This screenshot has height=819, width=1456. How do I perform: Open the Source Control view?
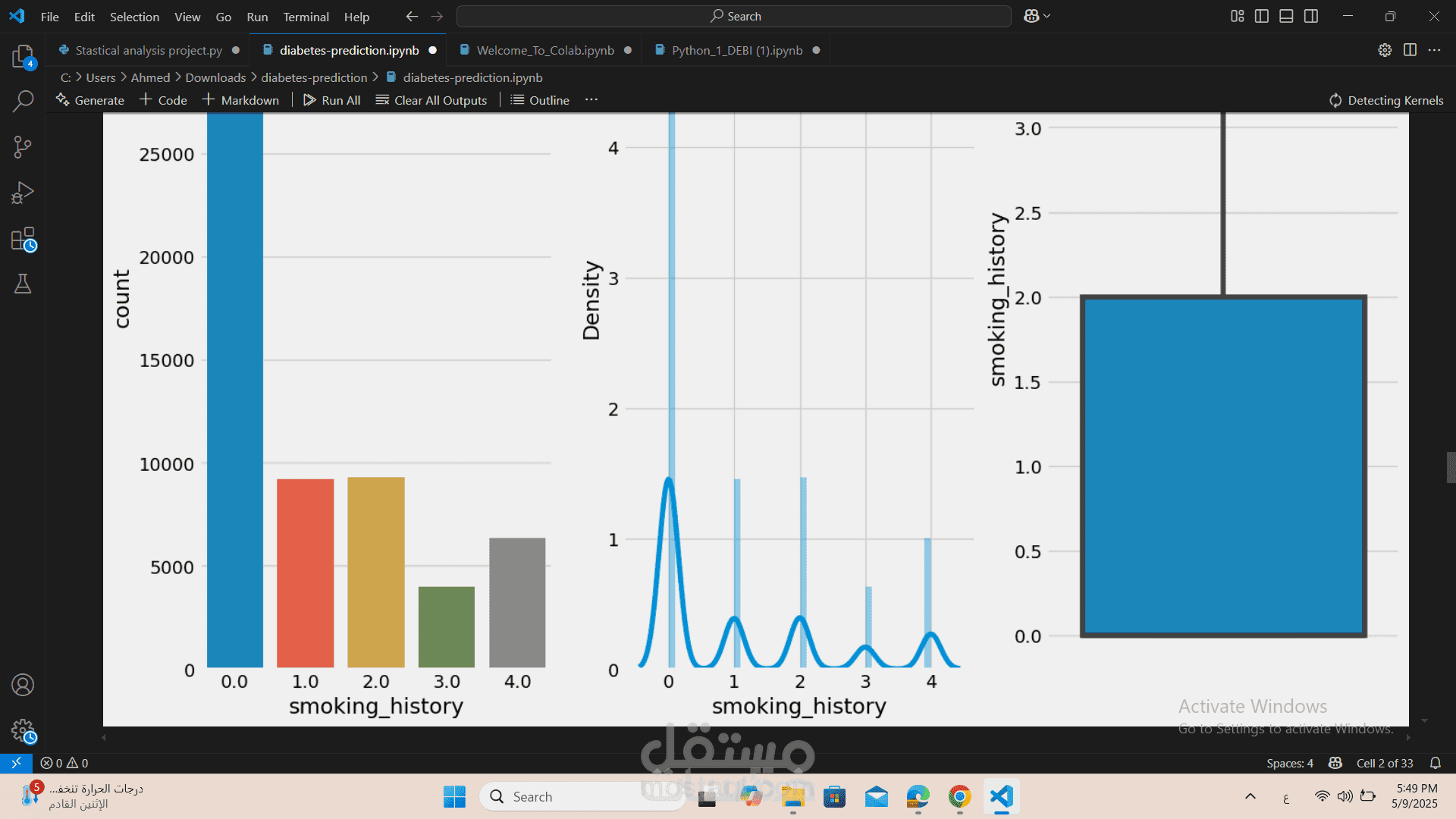click(x=23, y=147)
